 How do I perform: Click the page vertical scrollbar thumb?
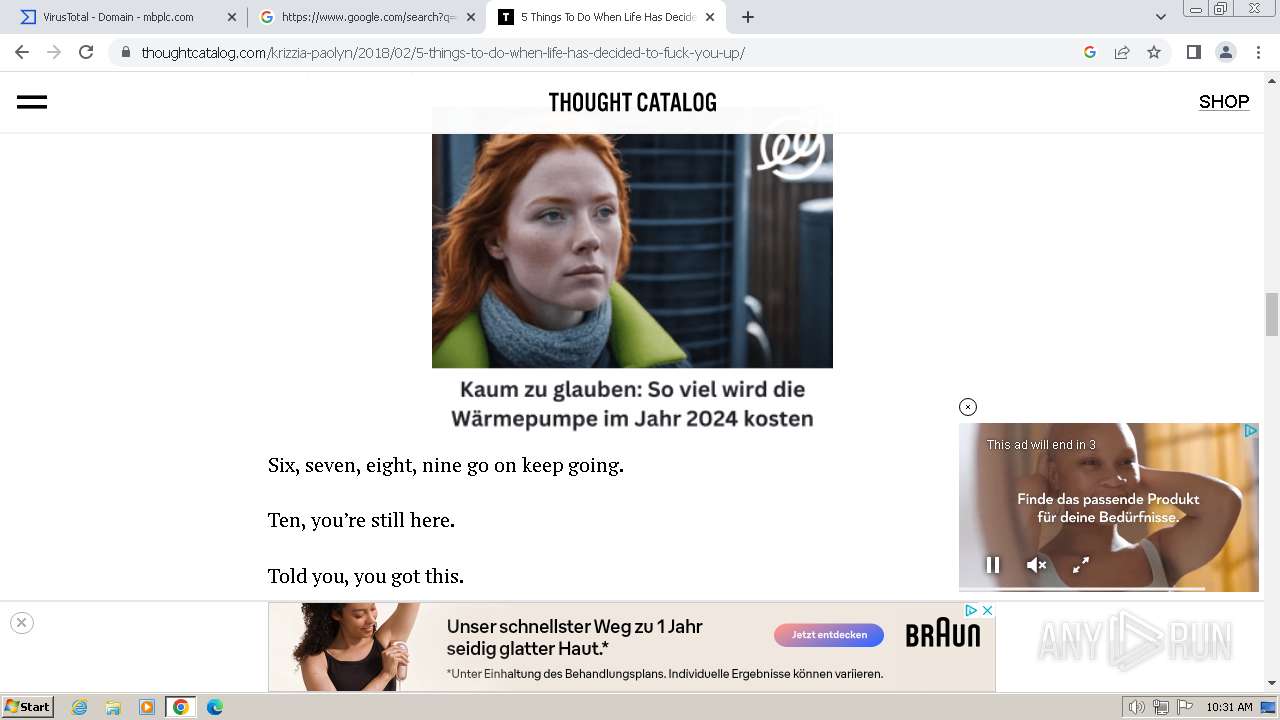[x=1272, y=315]
